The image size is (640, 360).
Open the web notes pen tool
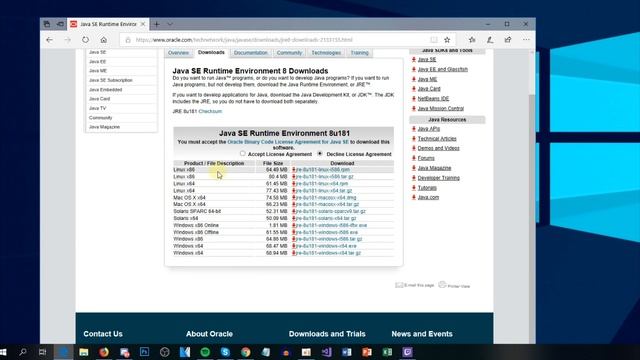coord(490,40)
